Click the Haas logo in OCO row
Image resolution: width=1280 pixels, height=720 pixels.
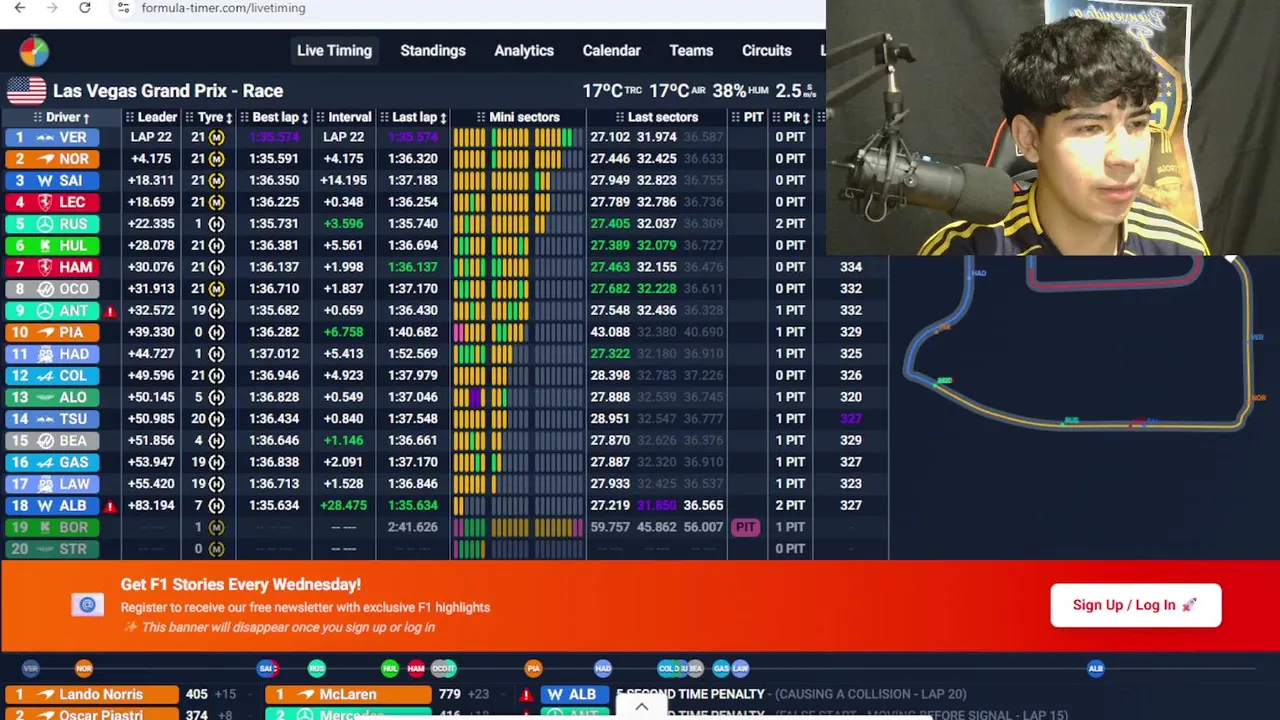pos(45,289)
